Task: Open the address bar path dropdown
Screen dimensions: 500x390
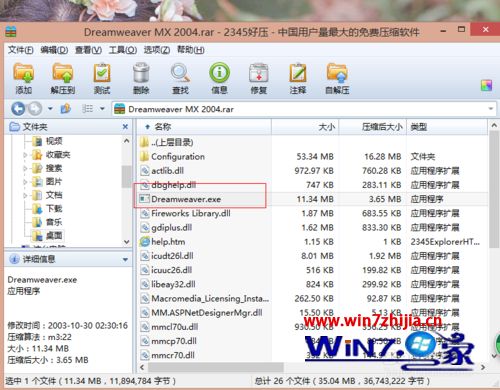Action: click(491, 109)
